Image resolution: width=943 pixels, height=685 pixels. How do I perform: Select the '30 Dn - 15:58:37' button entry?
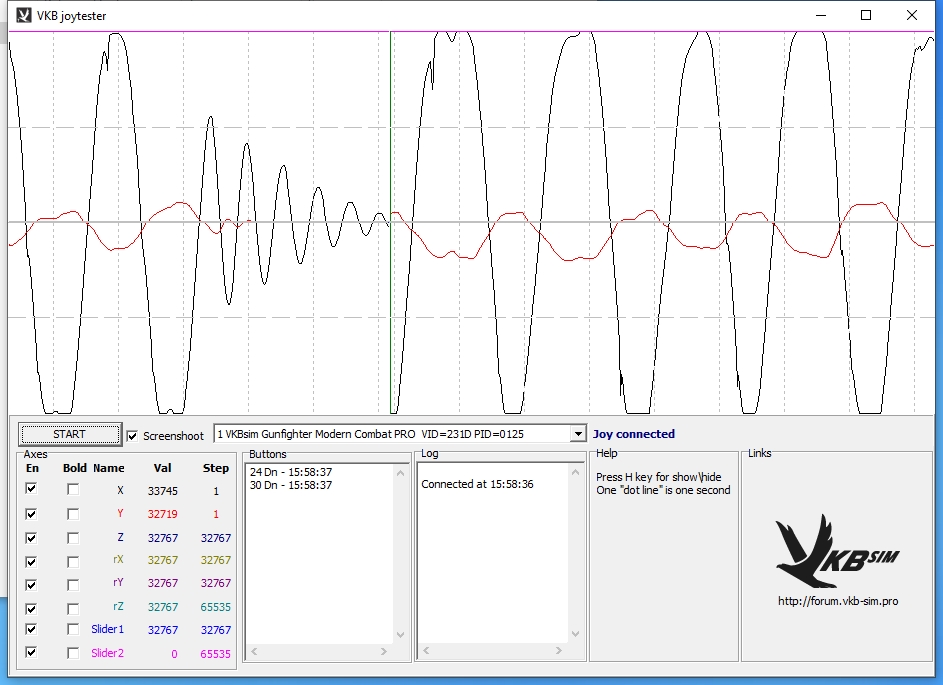click(x=291, y=485)
